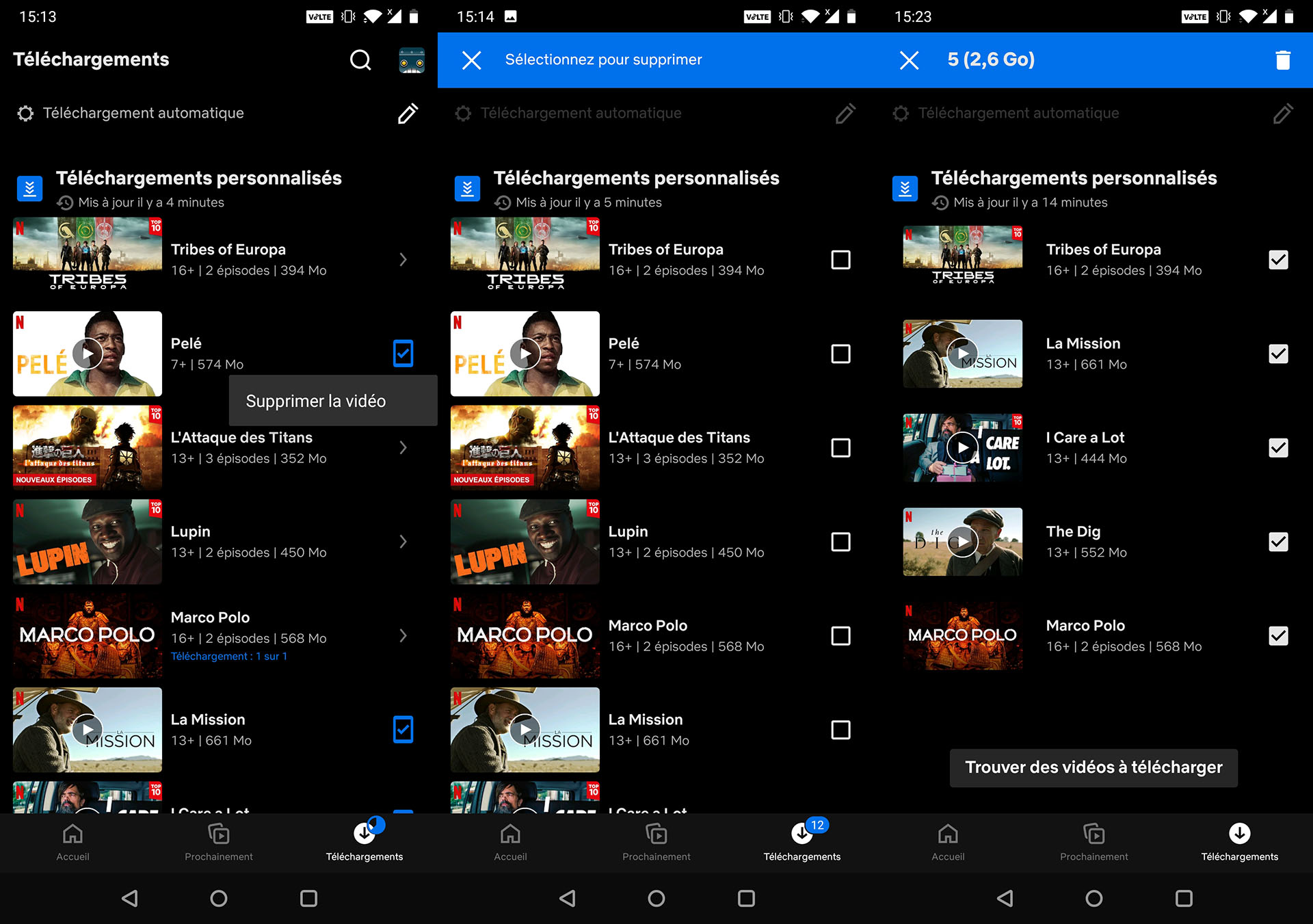This screenshot has height=924, width=1313.
Task: Click the blue download icon in 15:23 screen header
Action: [x=905, y=188]
